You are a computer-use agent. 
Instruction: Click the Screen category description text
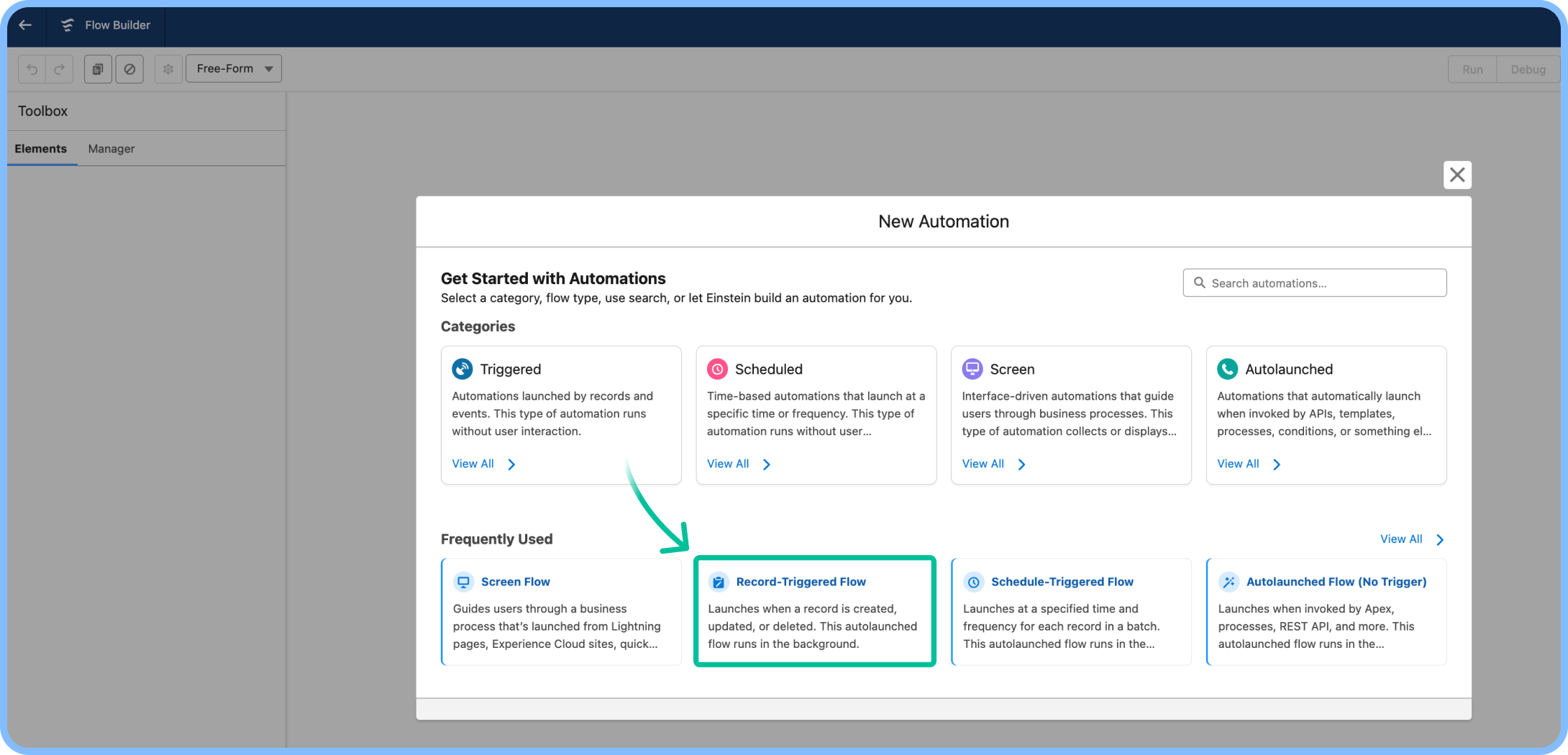click(1070, 413)
